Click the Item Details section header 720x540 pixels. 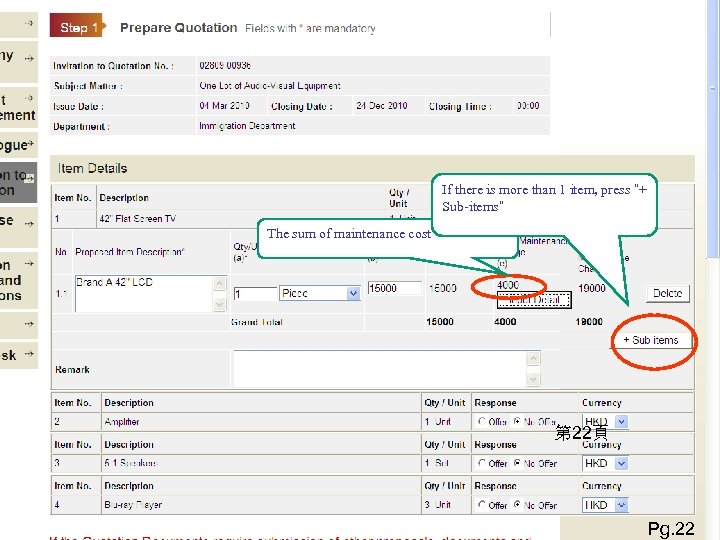pyautogui.click(x=372, y=168)
